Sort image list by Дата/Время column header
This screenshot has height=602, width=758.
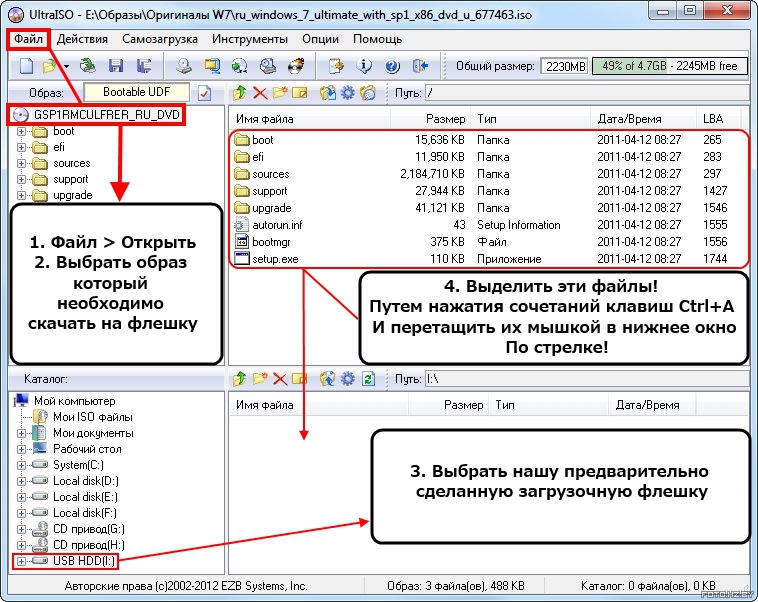643,119
